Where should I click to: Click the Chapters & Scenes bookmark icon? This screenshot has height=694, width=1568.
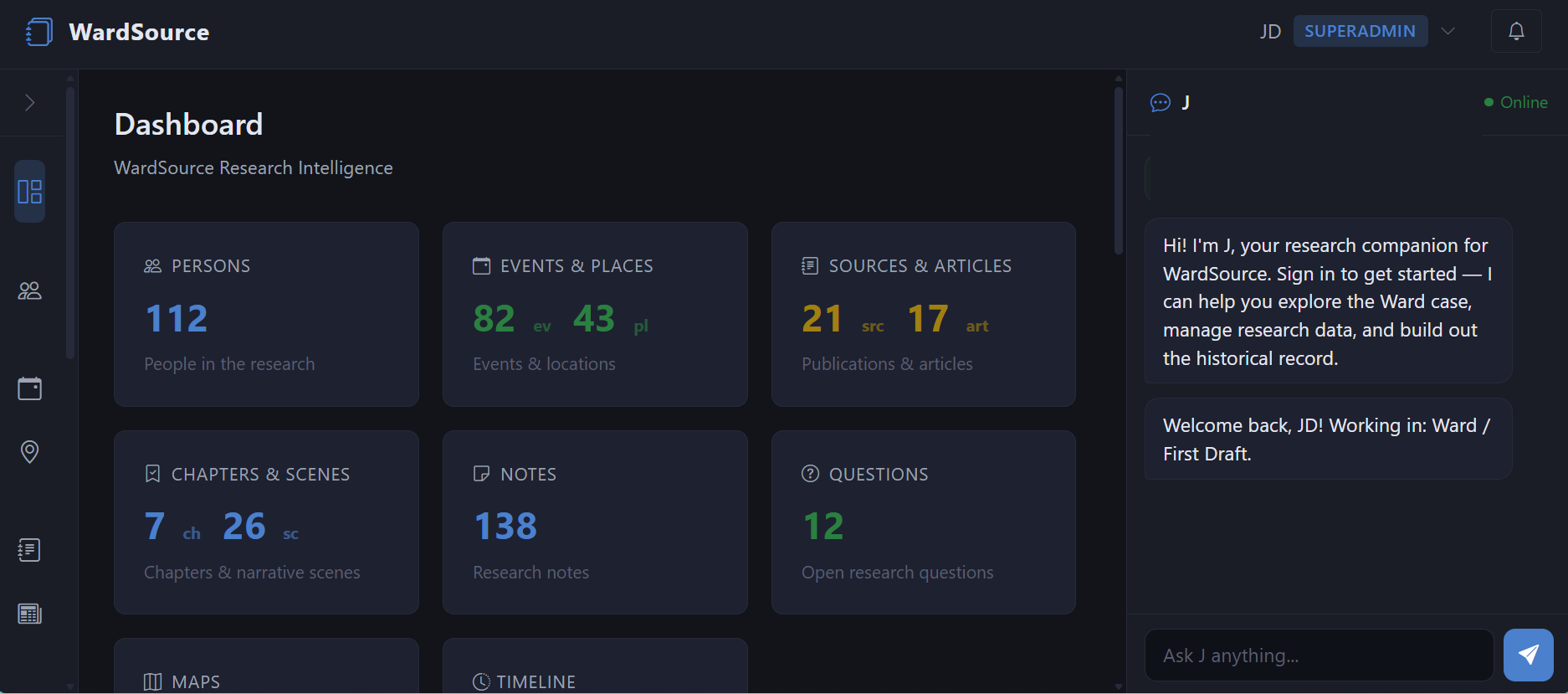click(152, 474)
